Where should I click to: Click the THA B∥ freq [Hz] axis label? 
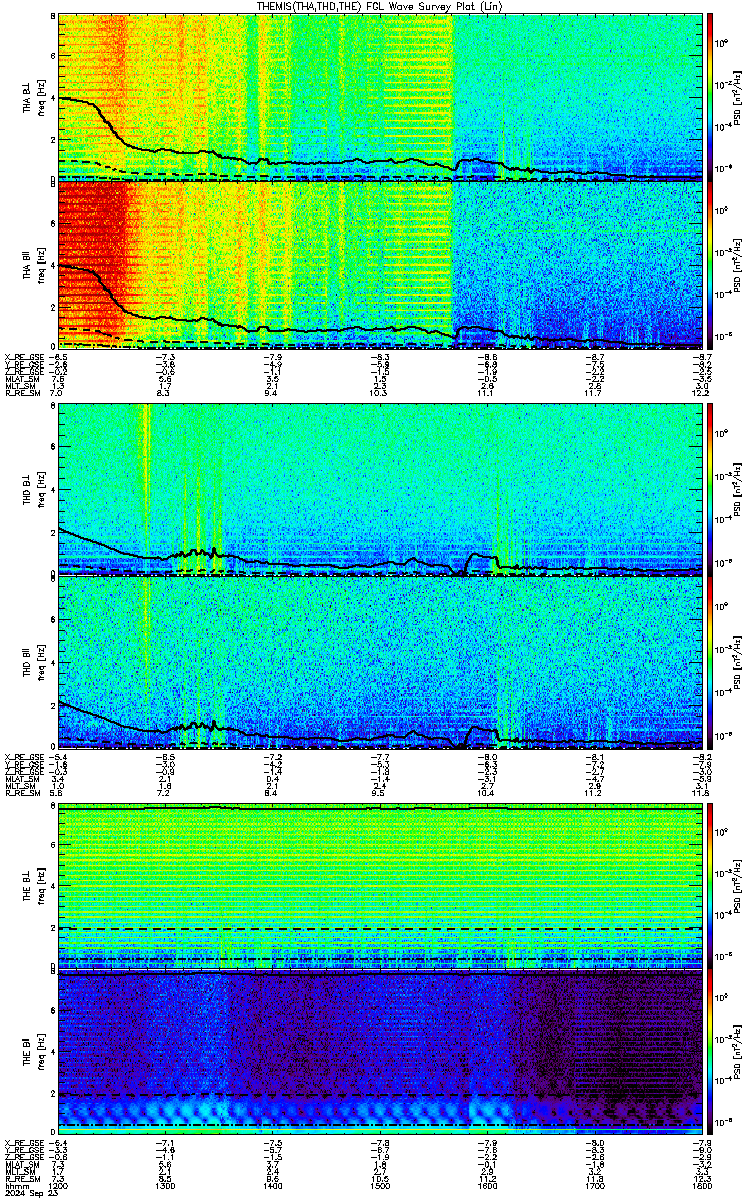(x=40, y=264)
